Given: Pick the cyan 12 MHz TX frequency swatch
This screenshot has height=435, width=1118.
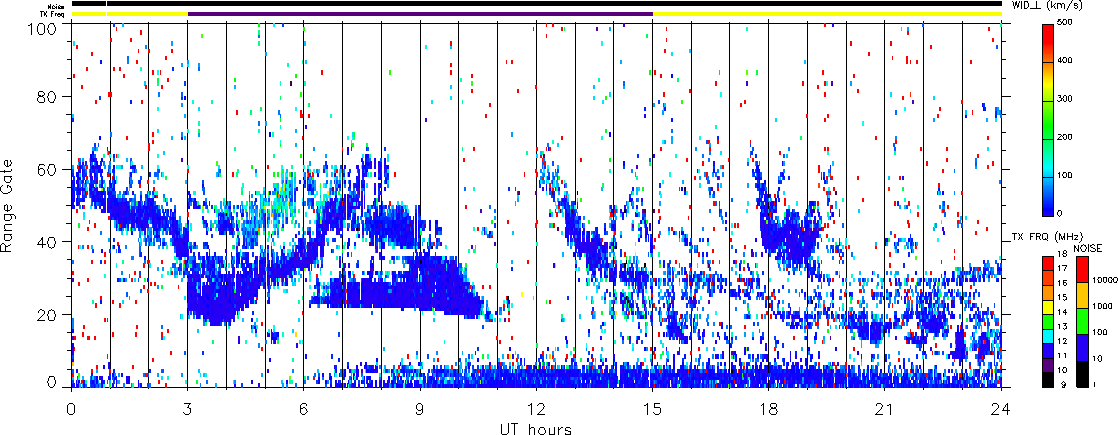Looking at the screenshot, I should [1048, 337].
